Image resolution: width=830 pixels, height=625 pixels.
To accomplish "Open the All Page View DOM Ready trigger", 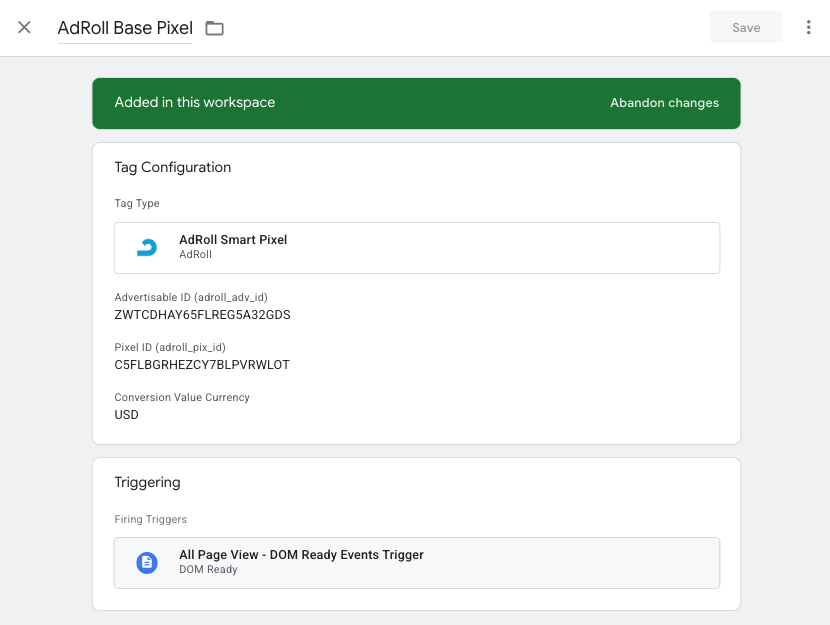I will 301,555.
